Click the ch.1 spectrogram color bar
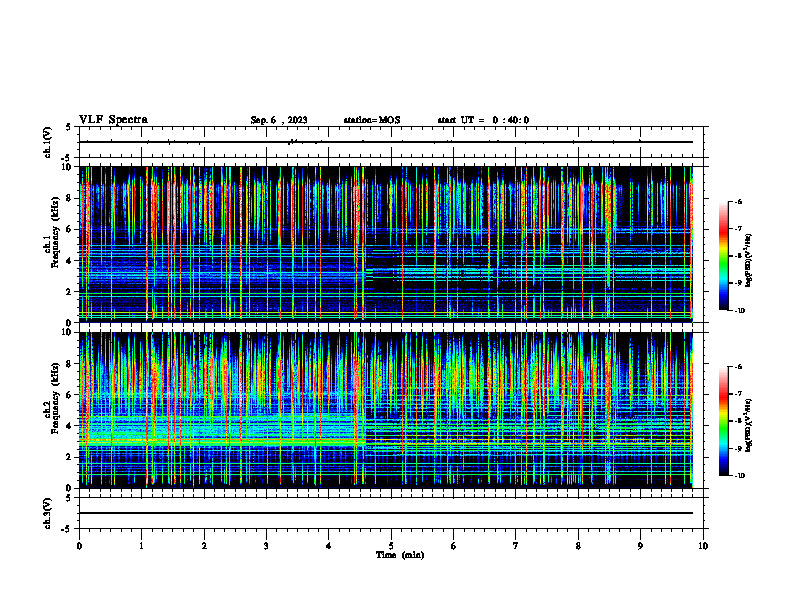 723,256
